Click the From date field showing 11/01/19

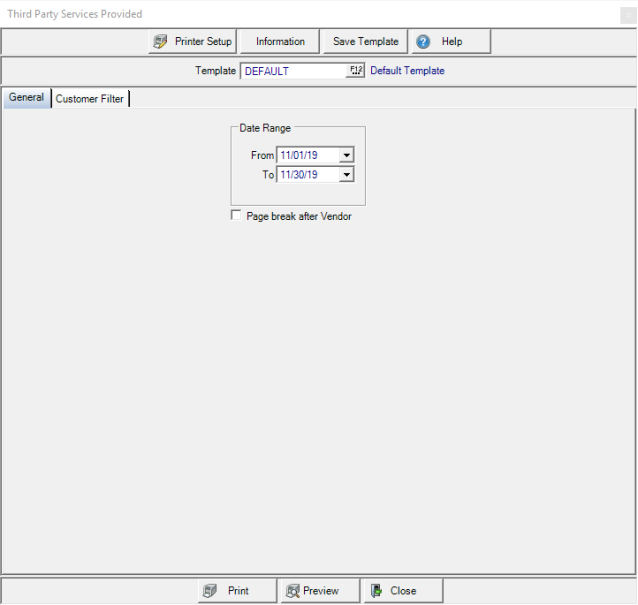click(305, 156)
